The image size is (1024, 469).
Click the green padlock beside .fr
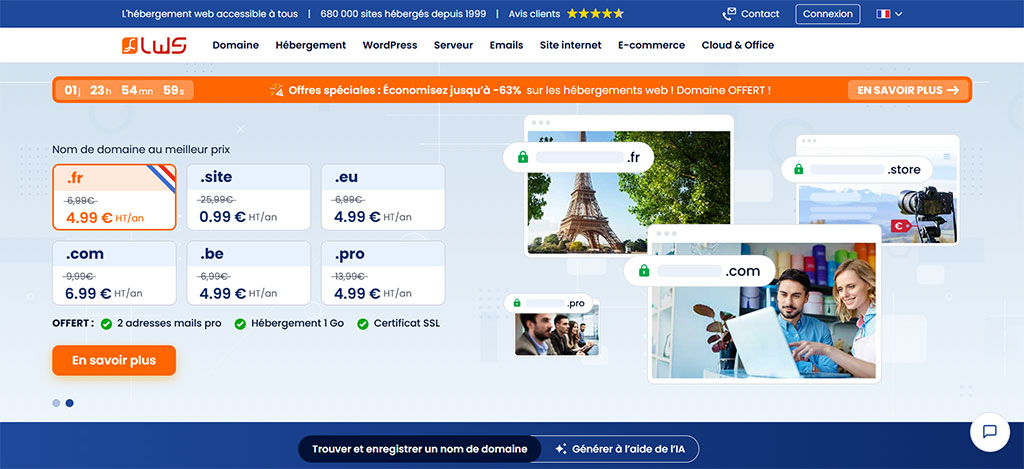pos(522,157)
